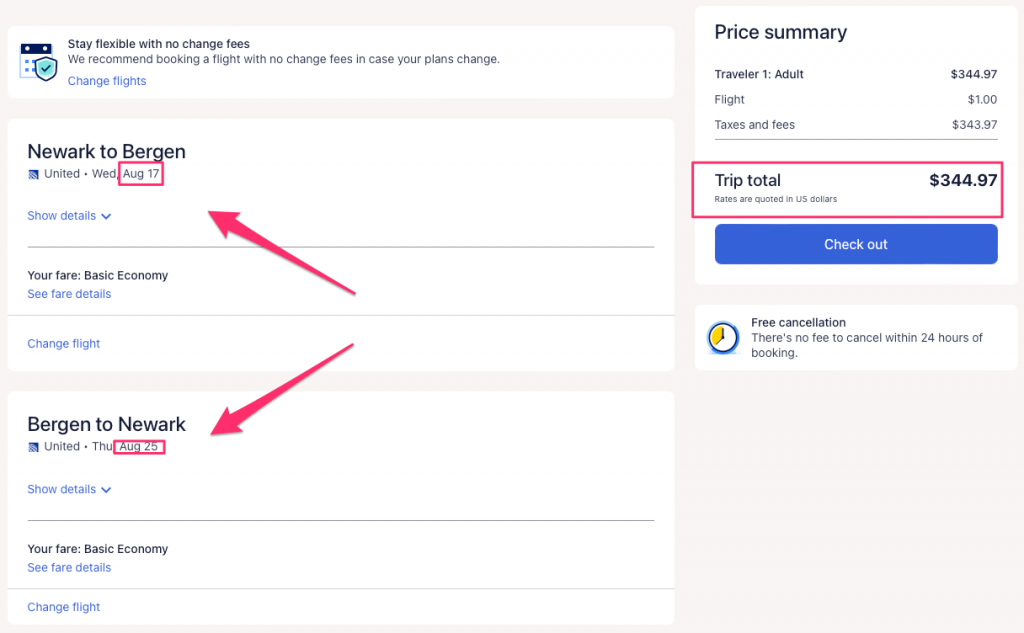The height and width of the screenshot is (633, 1024).
Task: Click chevron arrow next to second Show details
Action: [107, 490]
